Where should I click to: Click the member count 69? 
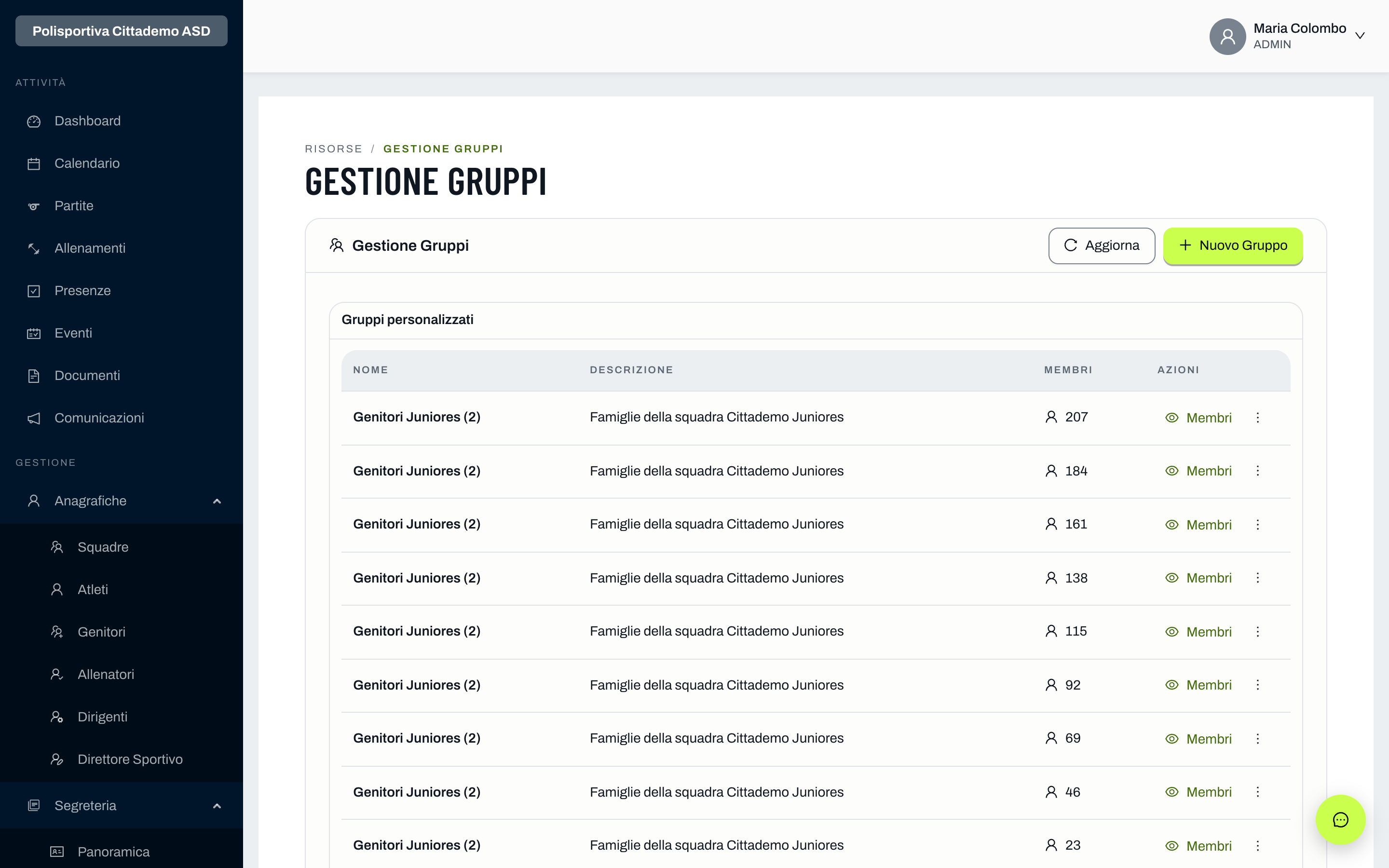click(x=1073, y=738)
